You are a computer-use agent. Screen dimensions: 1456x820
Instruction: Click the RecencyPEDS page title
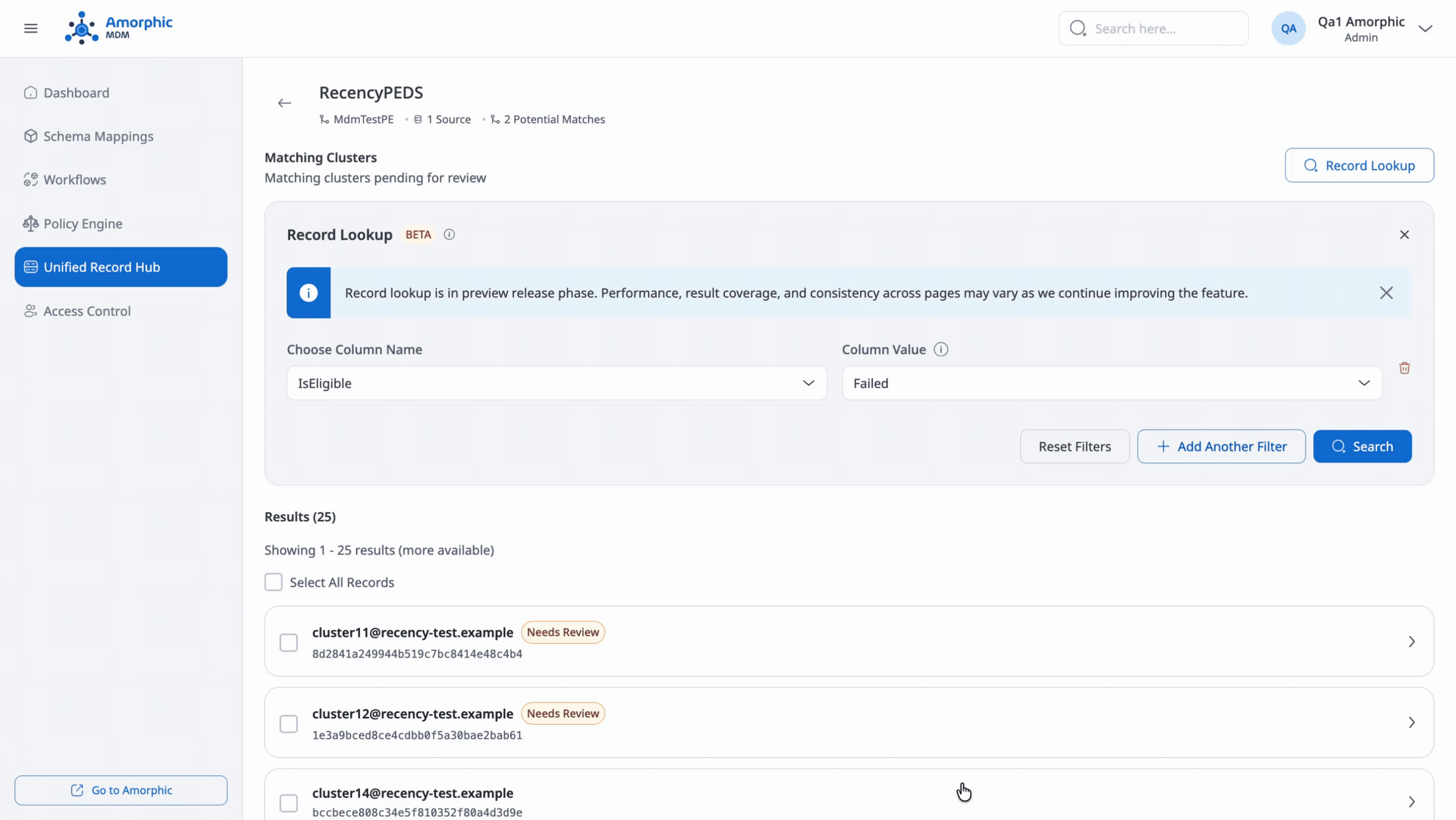point(371,93)
